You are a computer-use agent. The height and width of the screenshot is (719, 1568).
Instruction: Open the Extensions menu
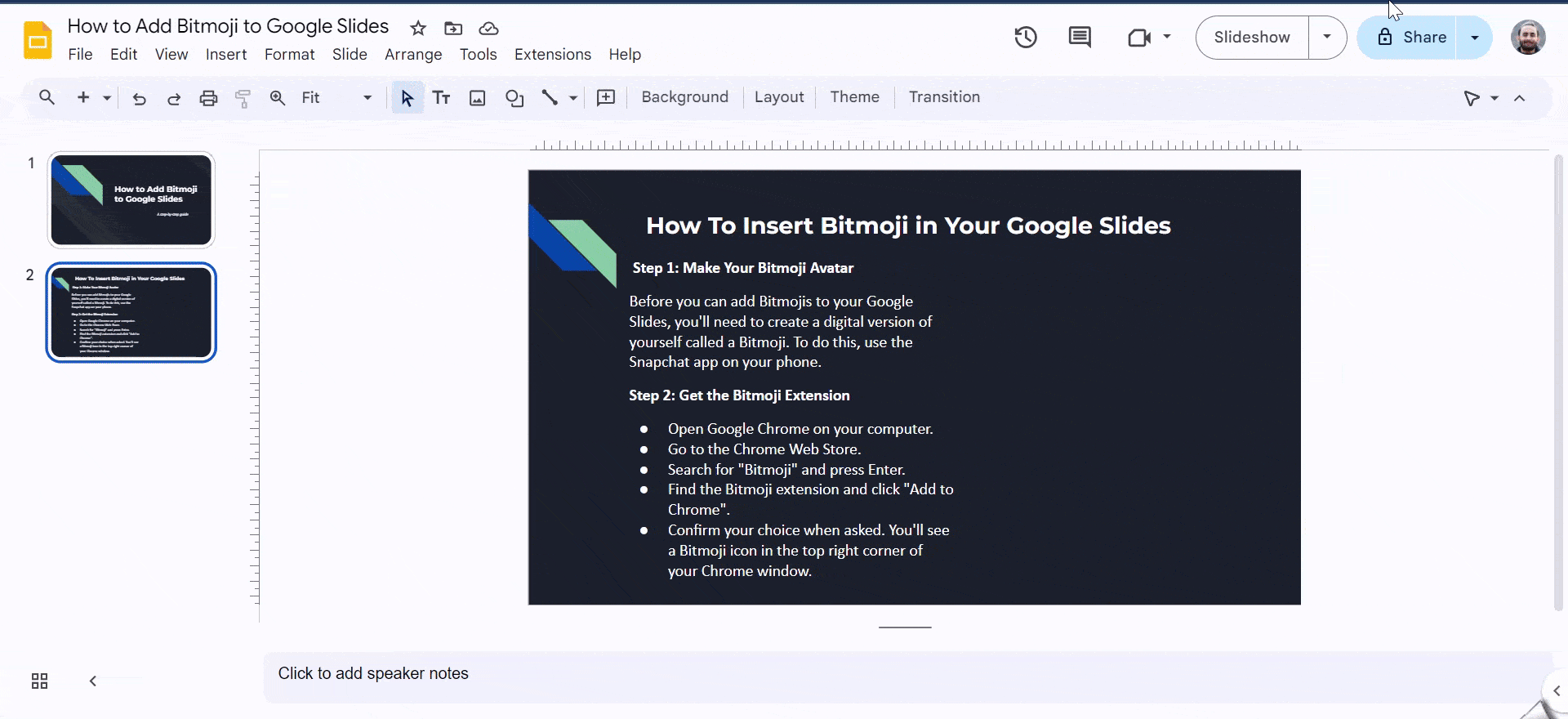(552, 55)
